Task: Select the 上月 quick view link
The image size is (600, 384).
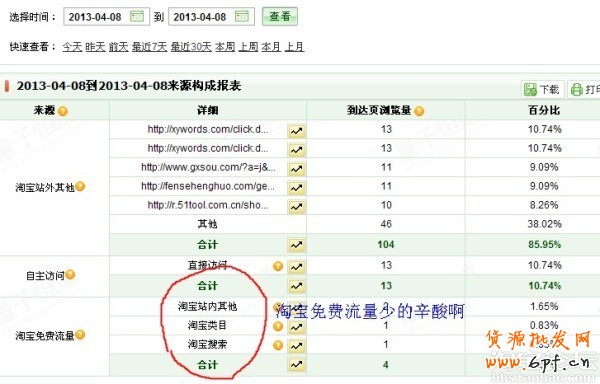Action: (x=294, y=47)
